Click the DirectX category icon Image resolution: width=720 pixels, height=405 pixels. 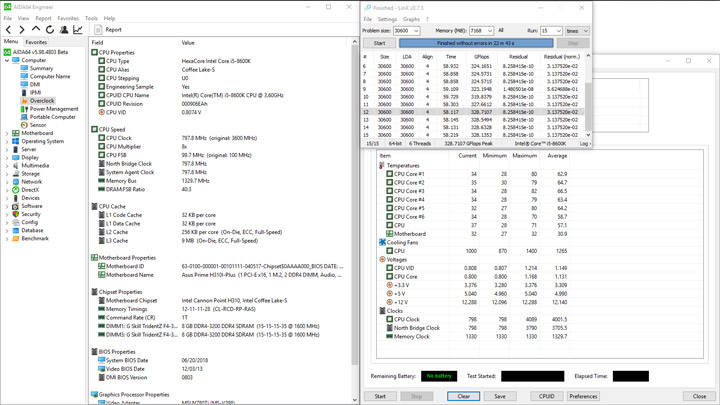[x=16, y=190]
